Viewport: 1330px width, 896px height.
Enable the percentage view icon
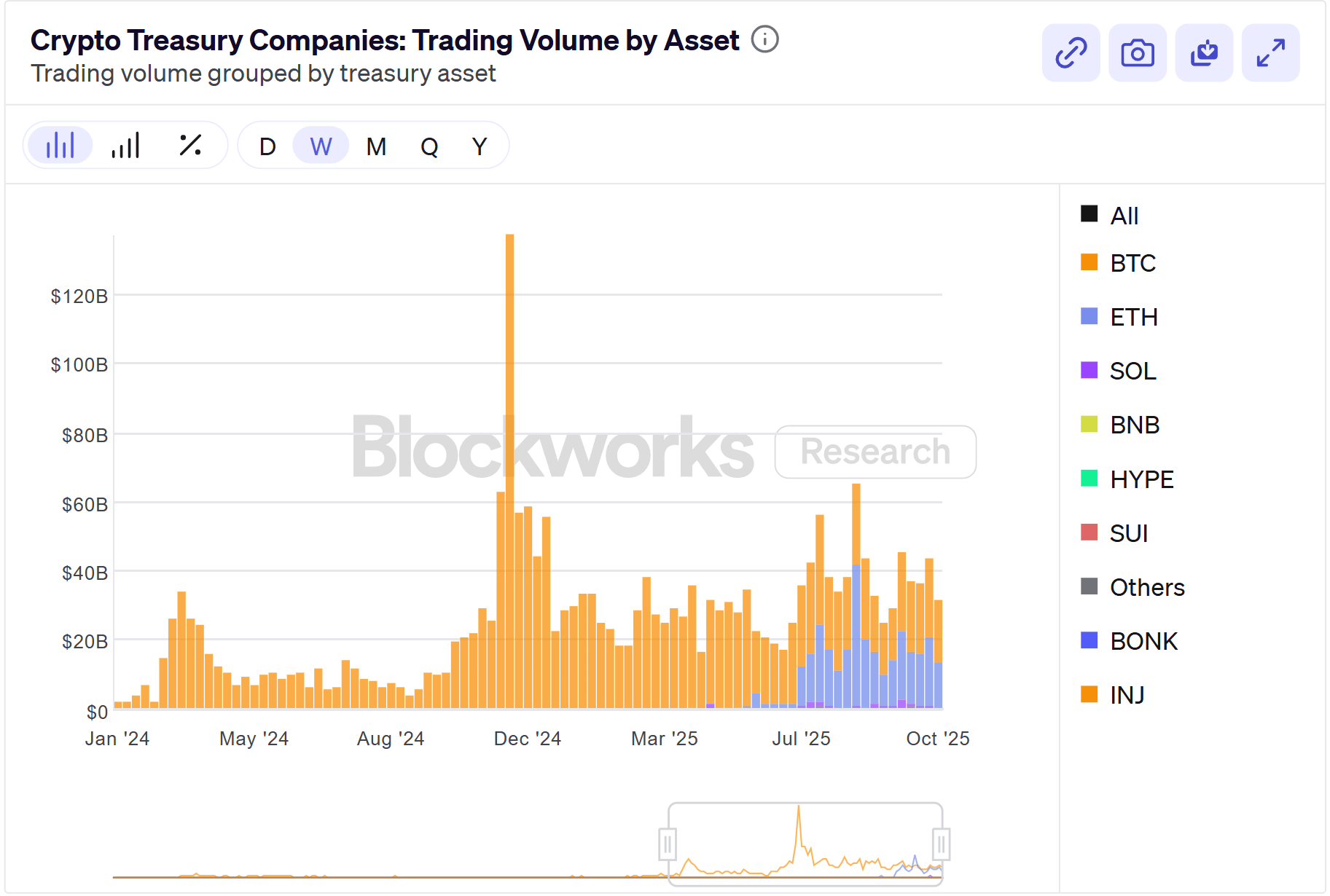(189, 145)
